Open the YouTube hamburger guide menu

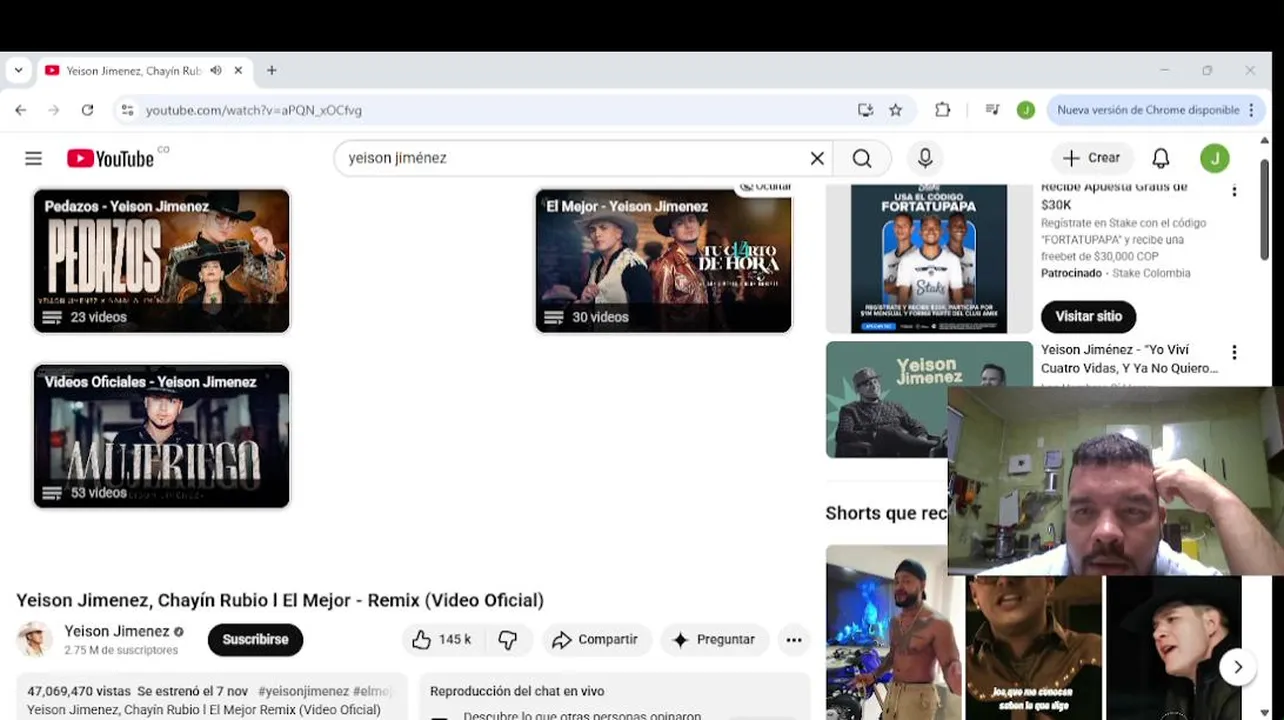click(x=33, y=158)
